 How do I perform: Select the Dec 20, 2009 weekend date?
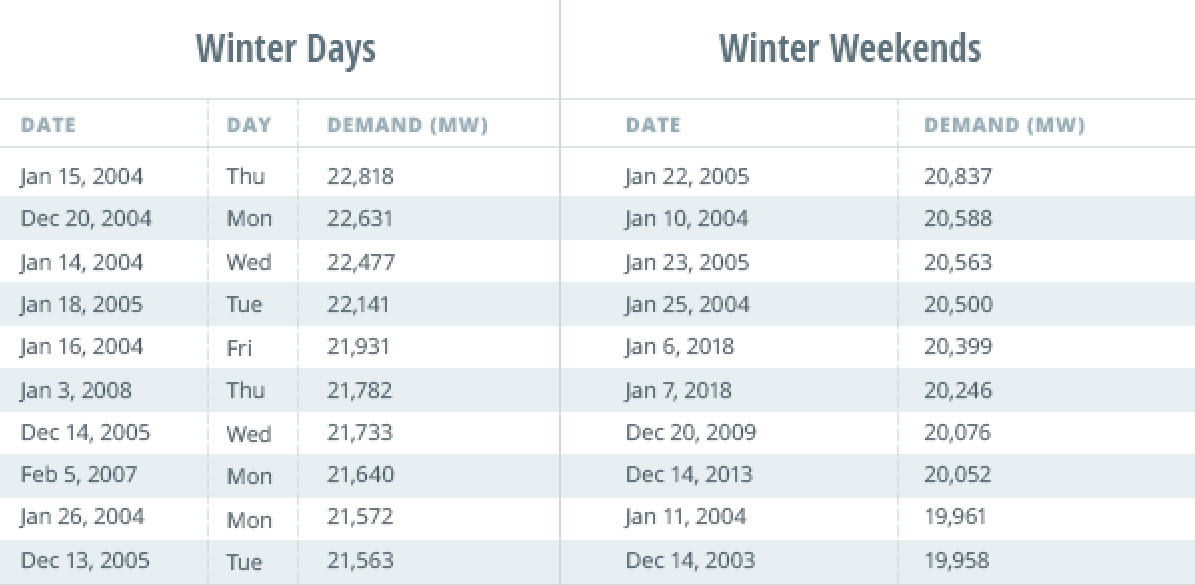(691, 433)
